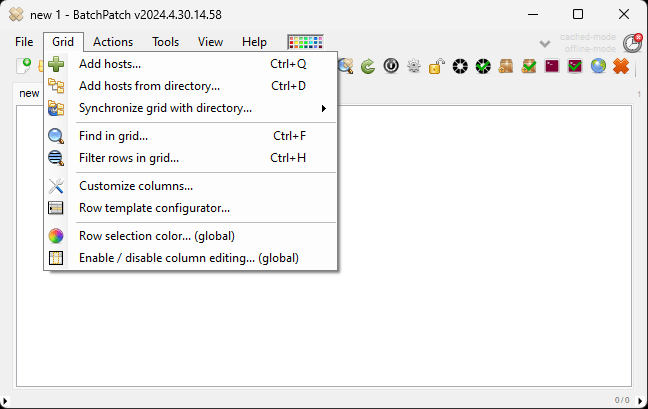The image size is (648, 409).
Task: Open the File menu
Action: click(x=24, y=42)
